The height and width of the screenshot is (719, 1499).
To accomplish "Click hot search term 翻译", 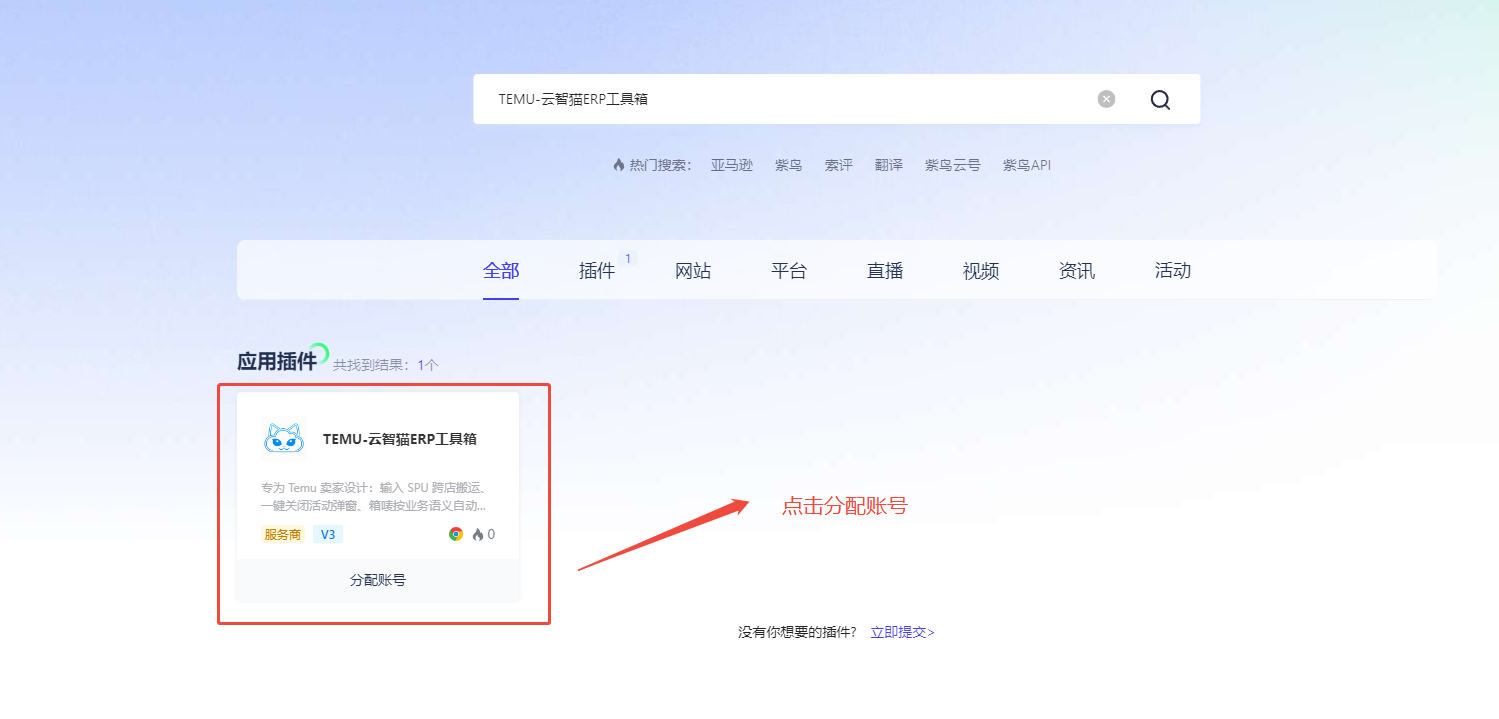I will pos(889,165).
